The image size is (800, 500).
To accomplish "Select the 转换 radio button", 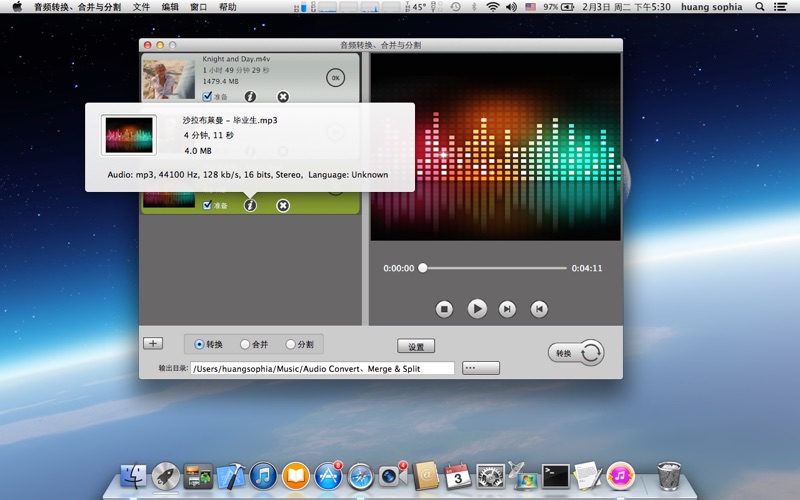I will tap(199, 344).
